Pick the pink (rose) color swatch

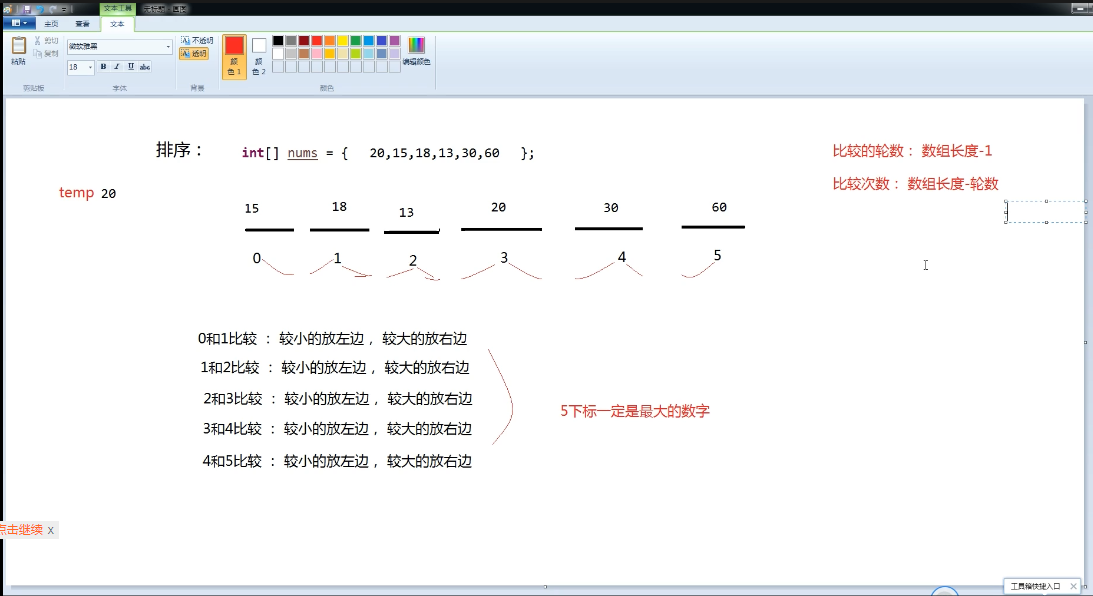(317, 54)
